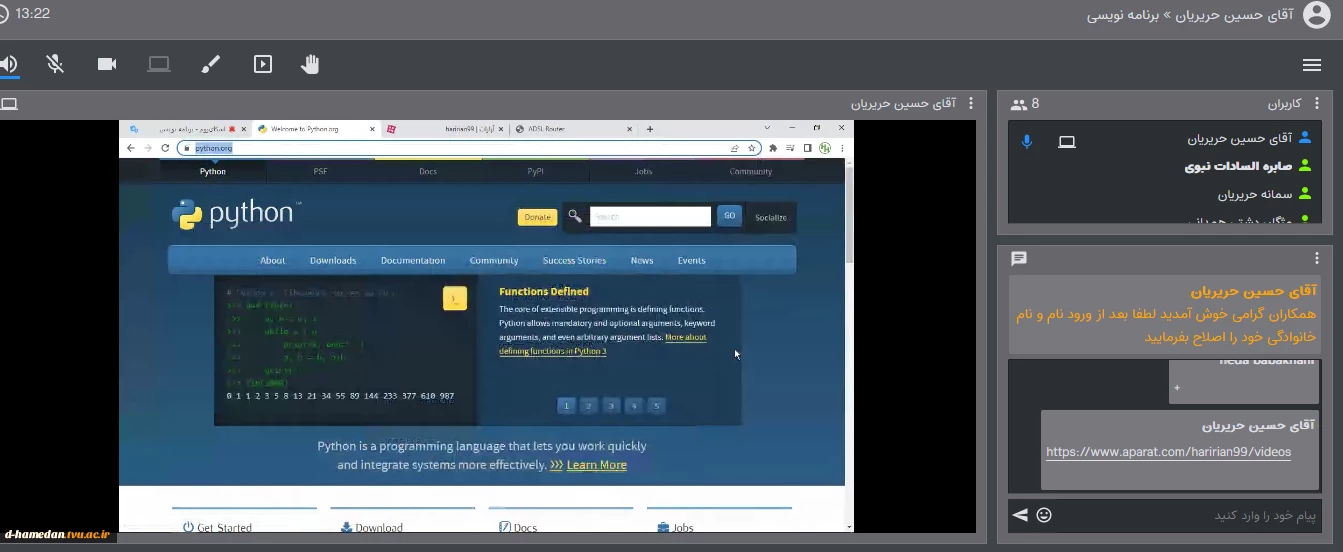Click the python.org search field
The width and height of the screenshot is (1343, 552).
click(650, 216)
